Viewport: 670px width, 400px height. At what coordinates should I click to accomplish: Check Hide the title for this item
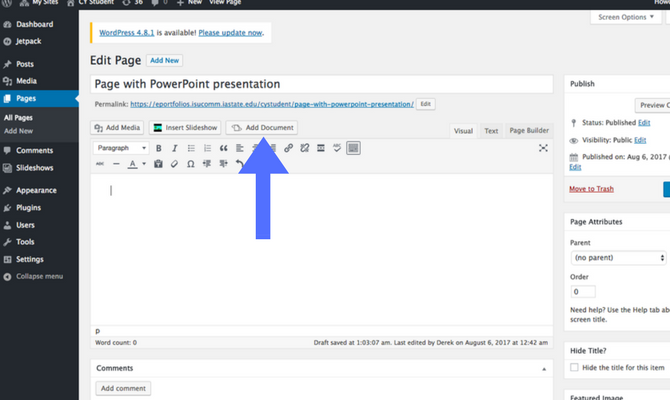click(574, 368)
